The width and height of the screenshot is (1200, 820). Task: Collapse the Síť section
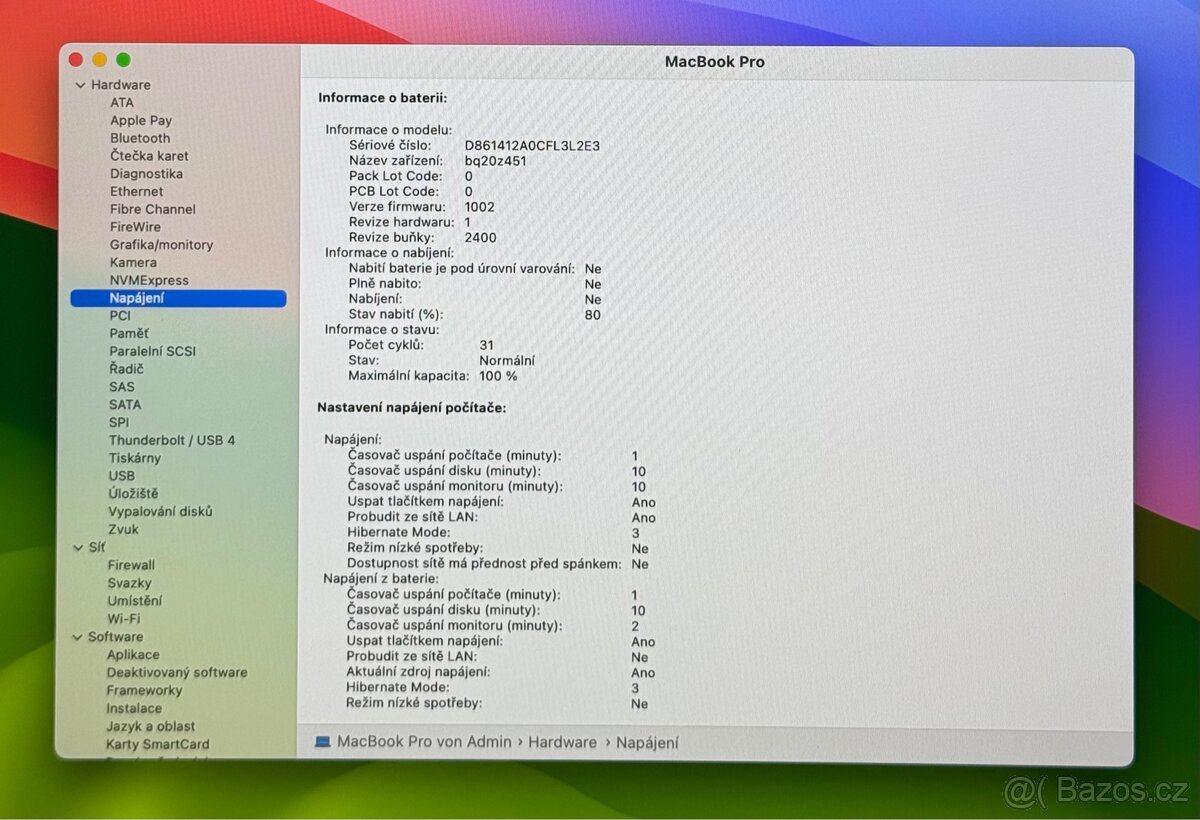[x=81, y=547]
